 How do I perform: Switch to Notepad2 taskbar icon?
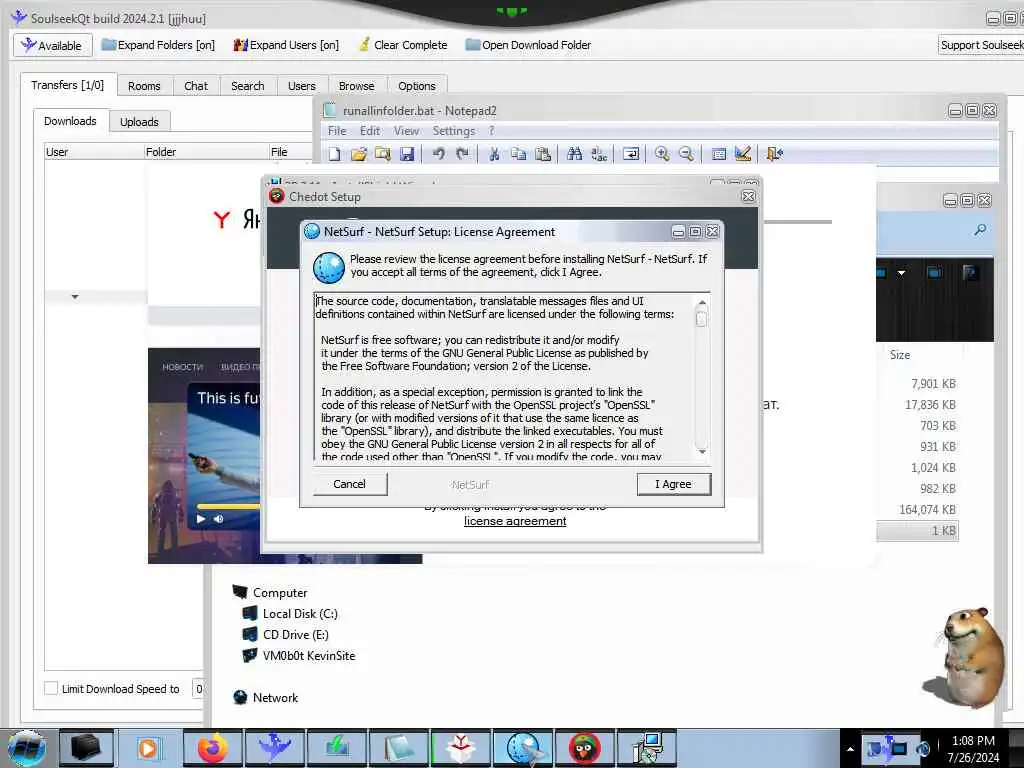pyautogui.click(x=399, y=748)
